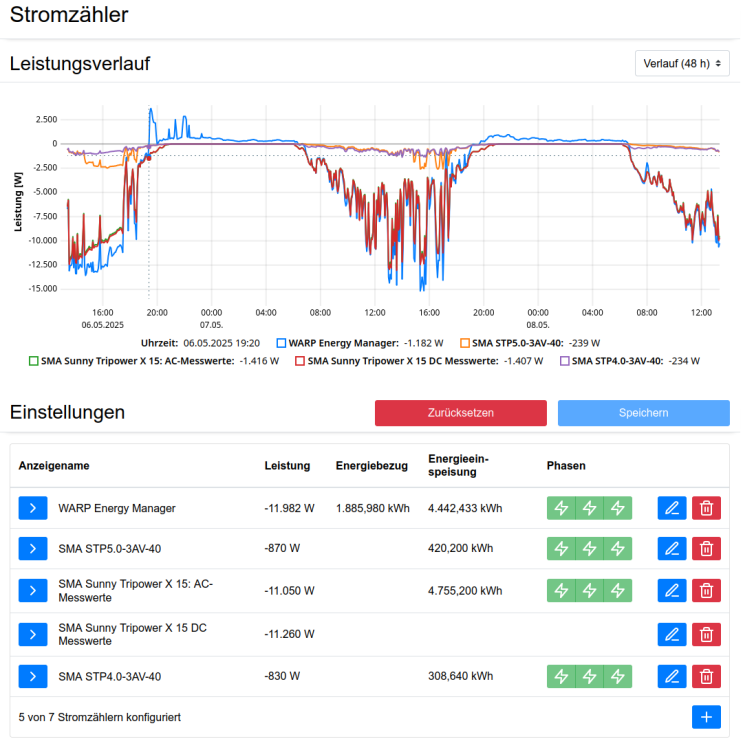The width and height of the screenshot is (754, 750).
Task: Open the Verlauf (48 h) dropdown
Action: 682,64
